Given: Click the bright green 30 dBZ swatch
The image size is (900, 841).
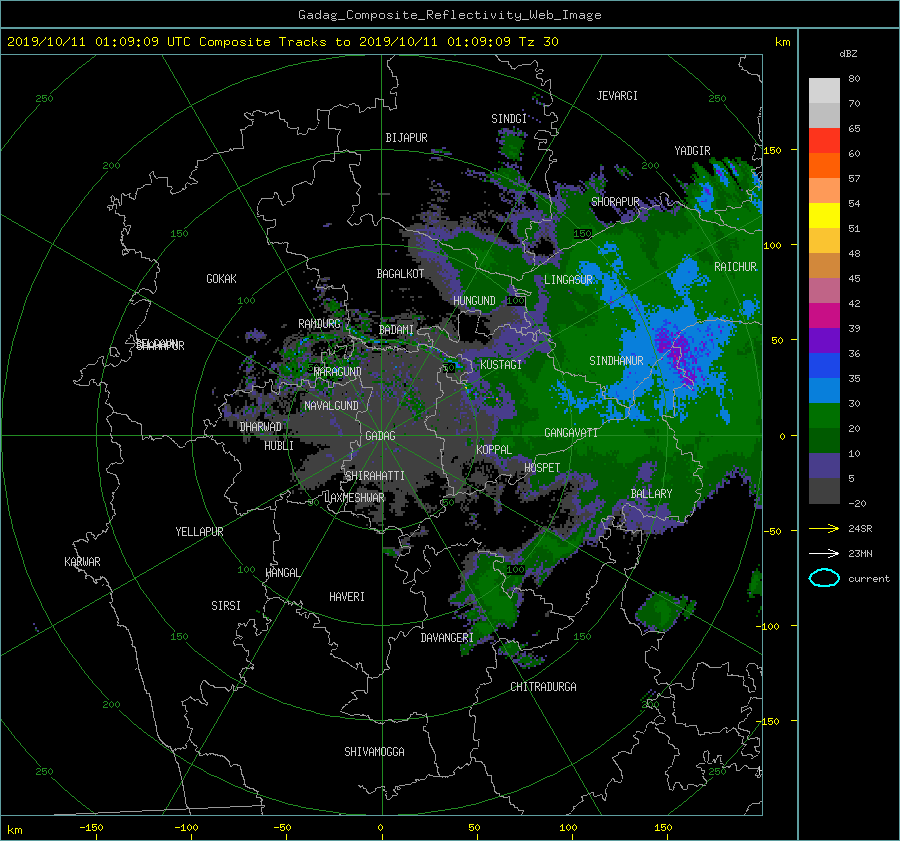Looking at the screenshot, I should tap(824, 415).
